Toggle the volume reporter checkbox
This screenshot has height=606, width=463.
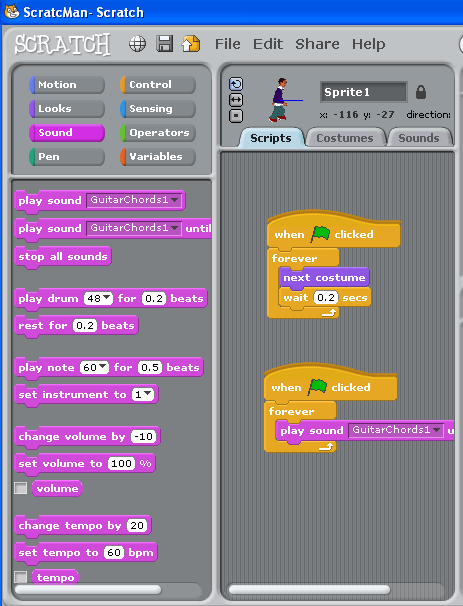pyautogui.click(x=20, y=488)
